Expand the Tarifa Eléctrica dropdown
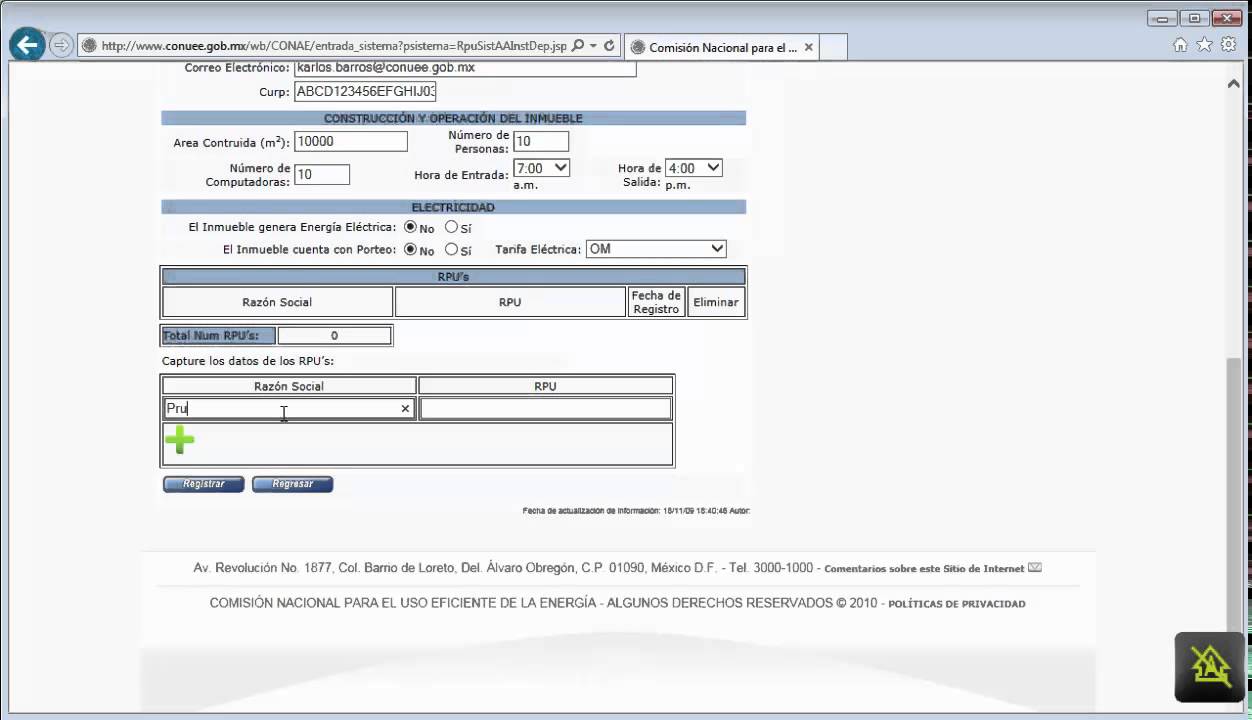The height and width of the screenshot is (720, 1252). (x=655, y=249)
